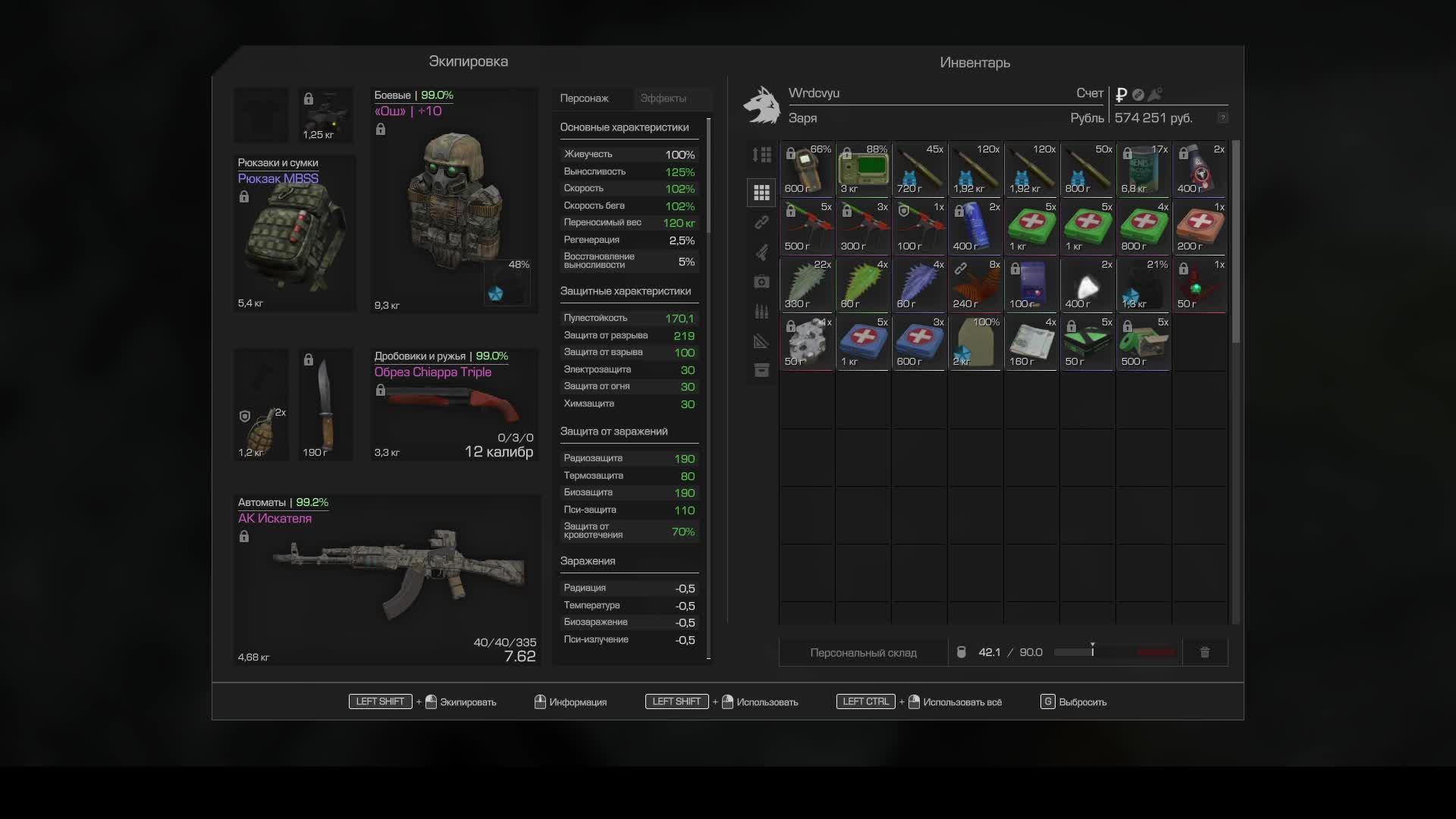Click the Персональный склад button

tap(863, 653)
